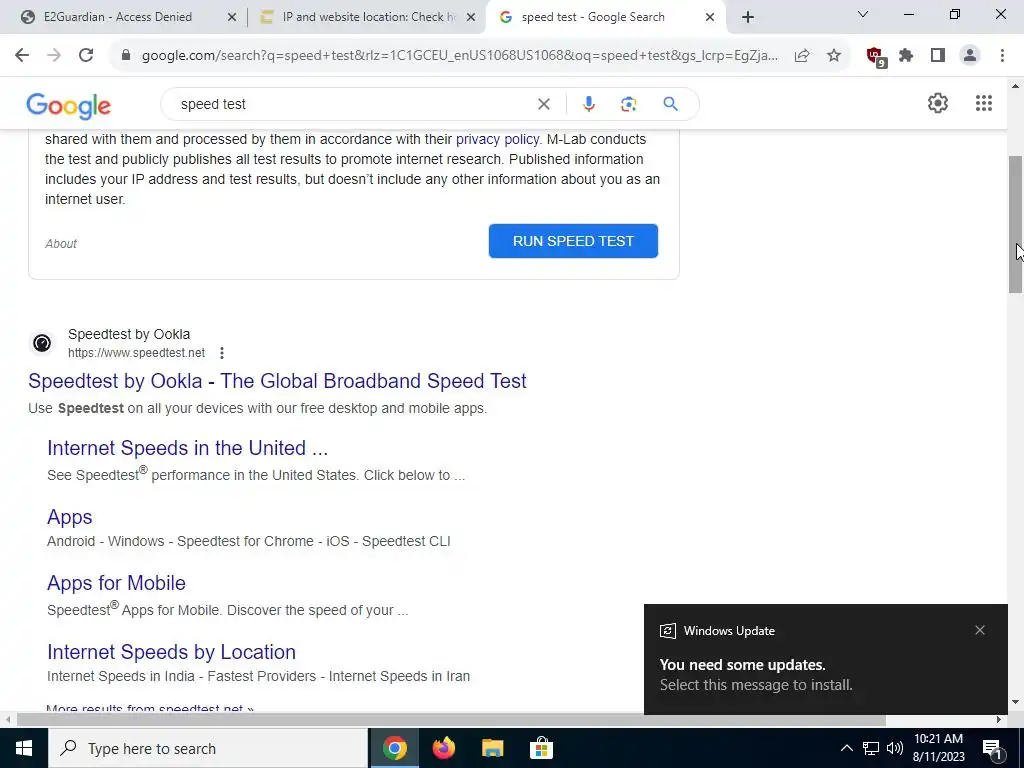Image resolution: width=1024 pixels, height=768 pixels.
Task: Open Apps for Mobile sitelink
Action: click(x=116, y=583)
